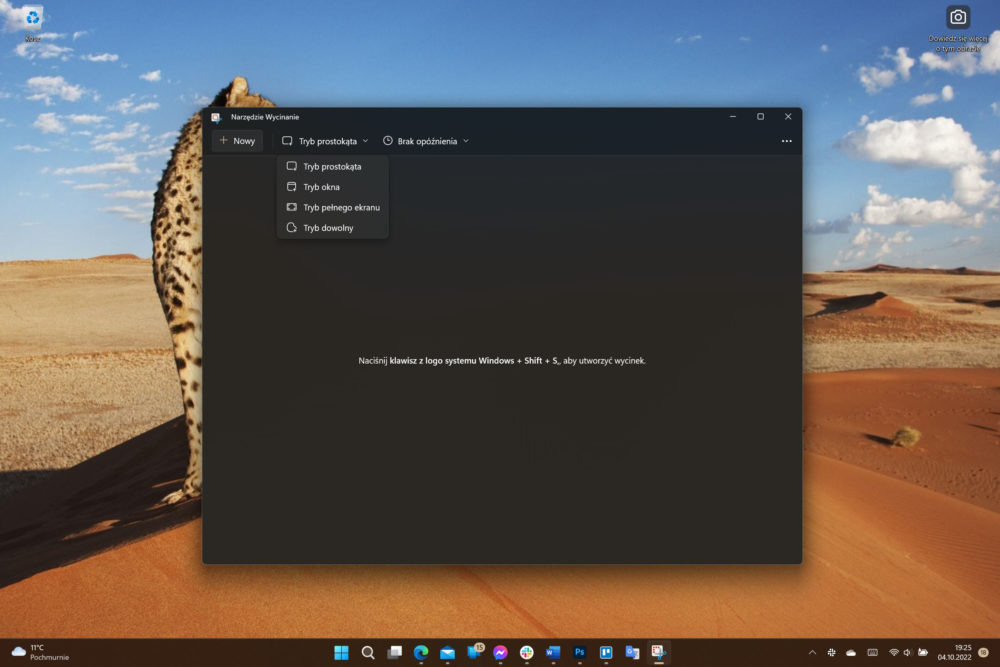
Task: Select Tryb prostokąta from the dropdown list
Action: tap(332, 166)
